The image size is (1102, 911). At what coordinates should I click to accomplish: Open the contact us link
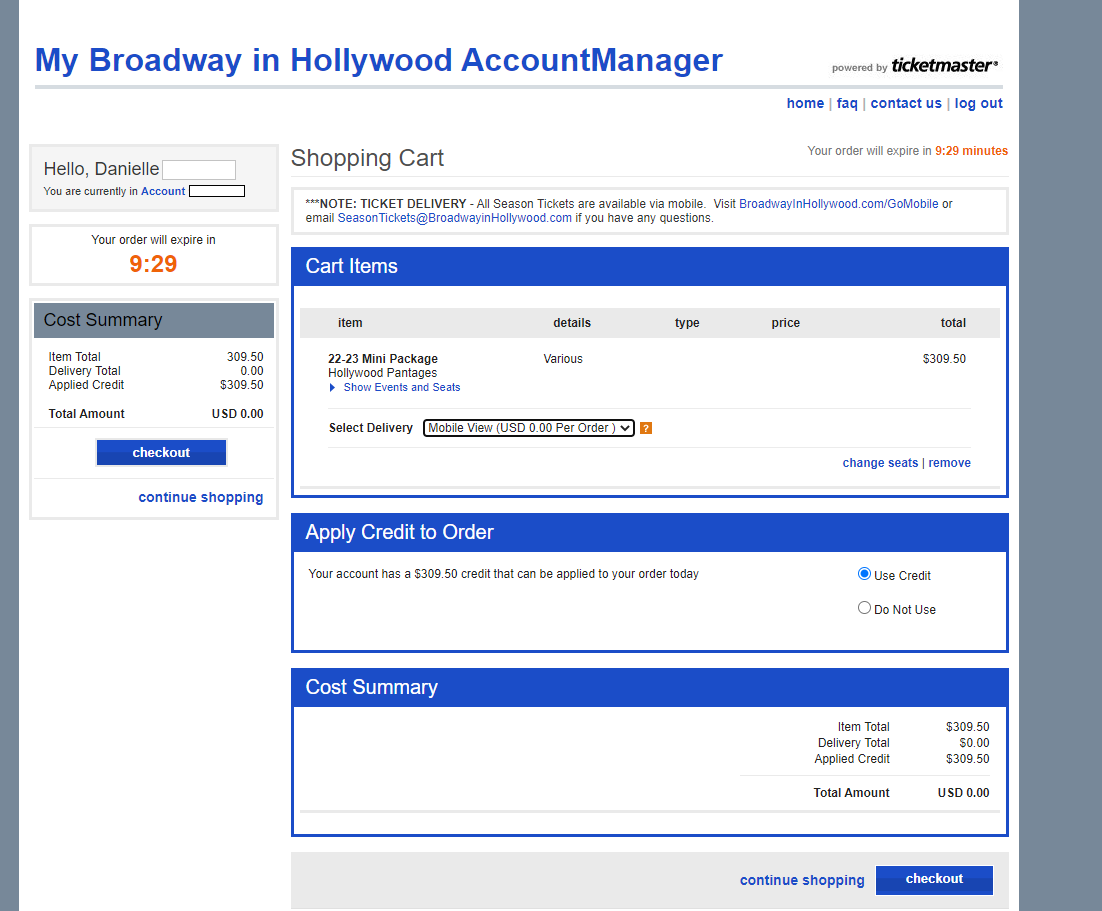pos(906,103)
